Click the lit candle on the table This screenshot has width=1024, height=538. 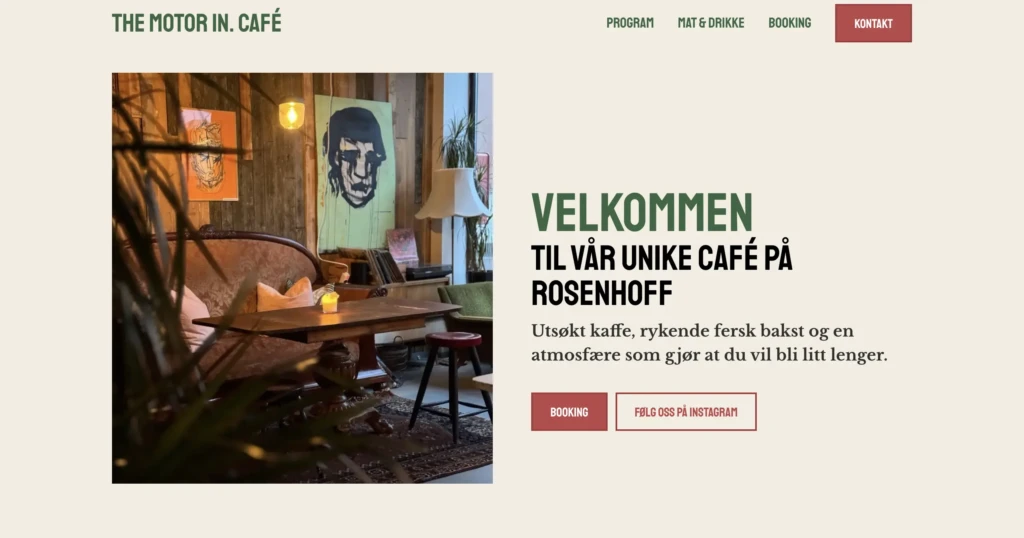tap(330, 302)
